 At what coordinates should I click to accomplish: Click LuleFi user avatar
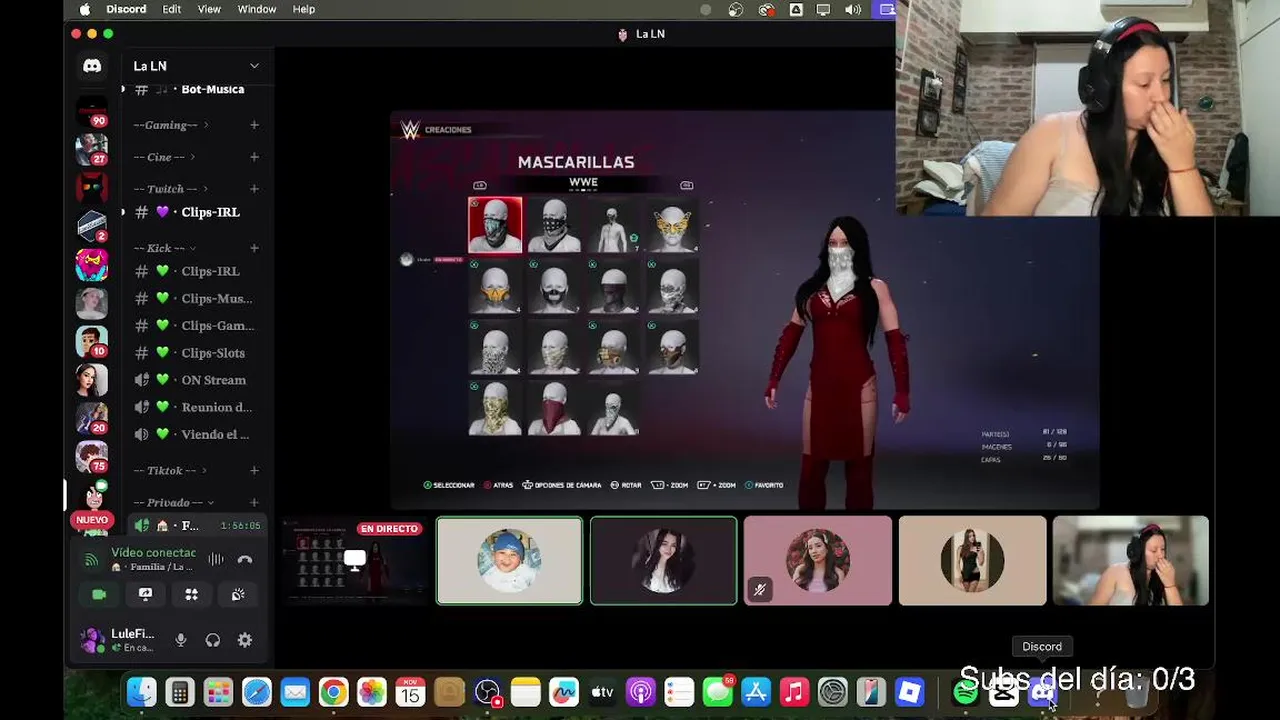pyautogui.click(x=92, y=640)
